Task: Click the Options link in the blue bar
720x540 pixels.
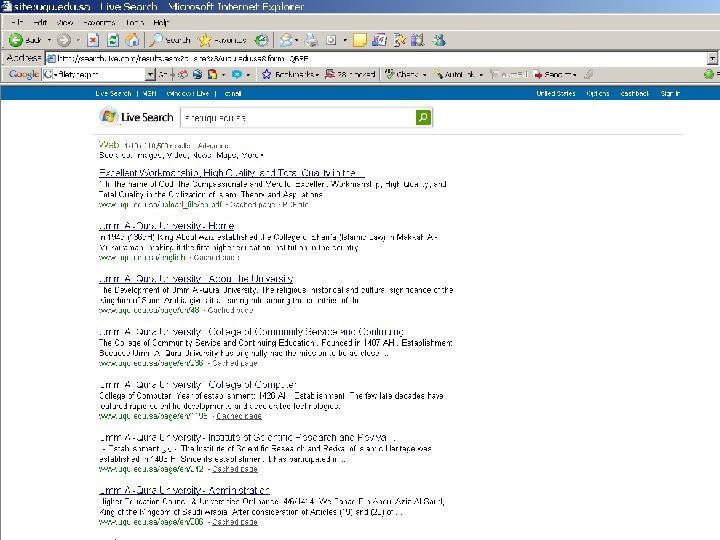Action: tap(598, 93)
